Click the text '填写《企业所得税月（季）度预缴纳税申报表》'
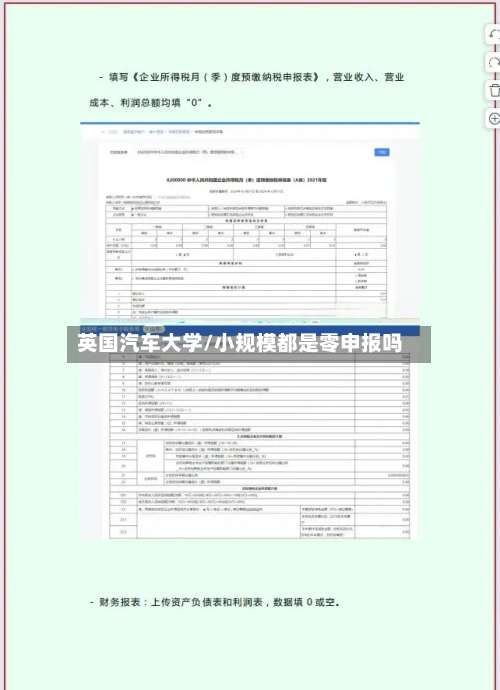This screenshot has width=500, height=690. pos(214,77)
